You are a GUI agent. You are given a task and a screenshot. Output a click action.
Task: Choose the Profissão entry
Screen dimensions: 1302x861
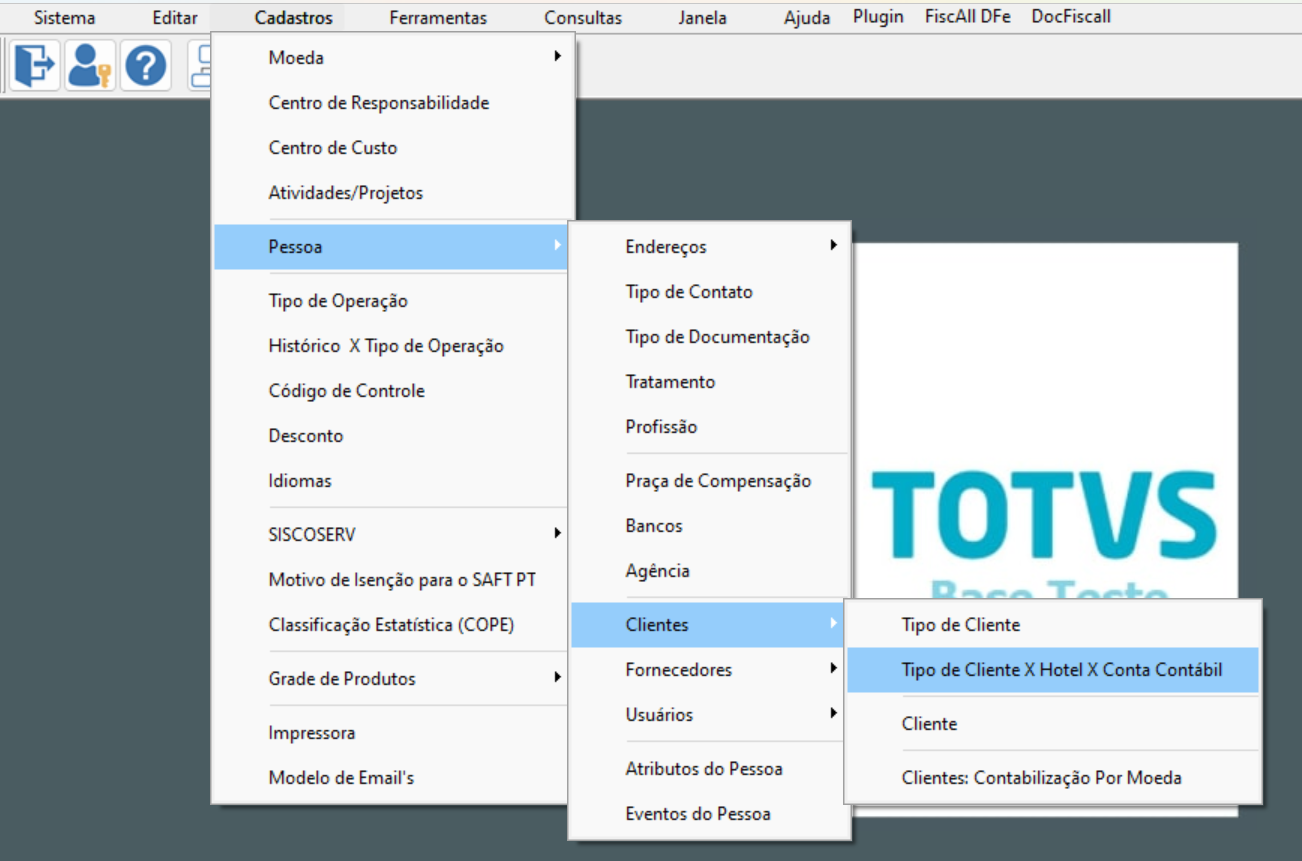[710, 427]
